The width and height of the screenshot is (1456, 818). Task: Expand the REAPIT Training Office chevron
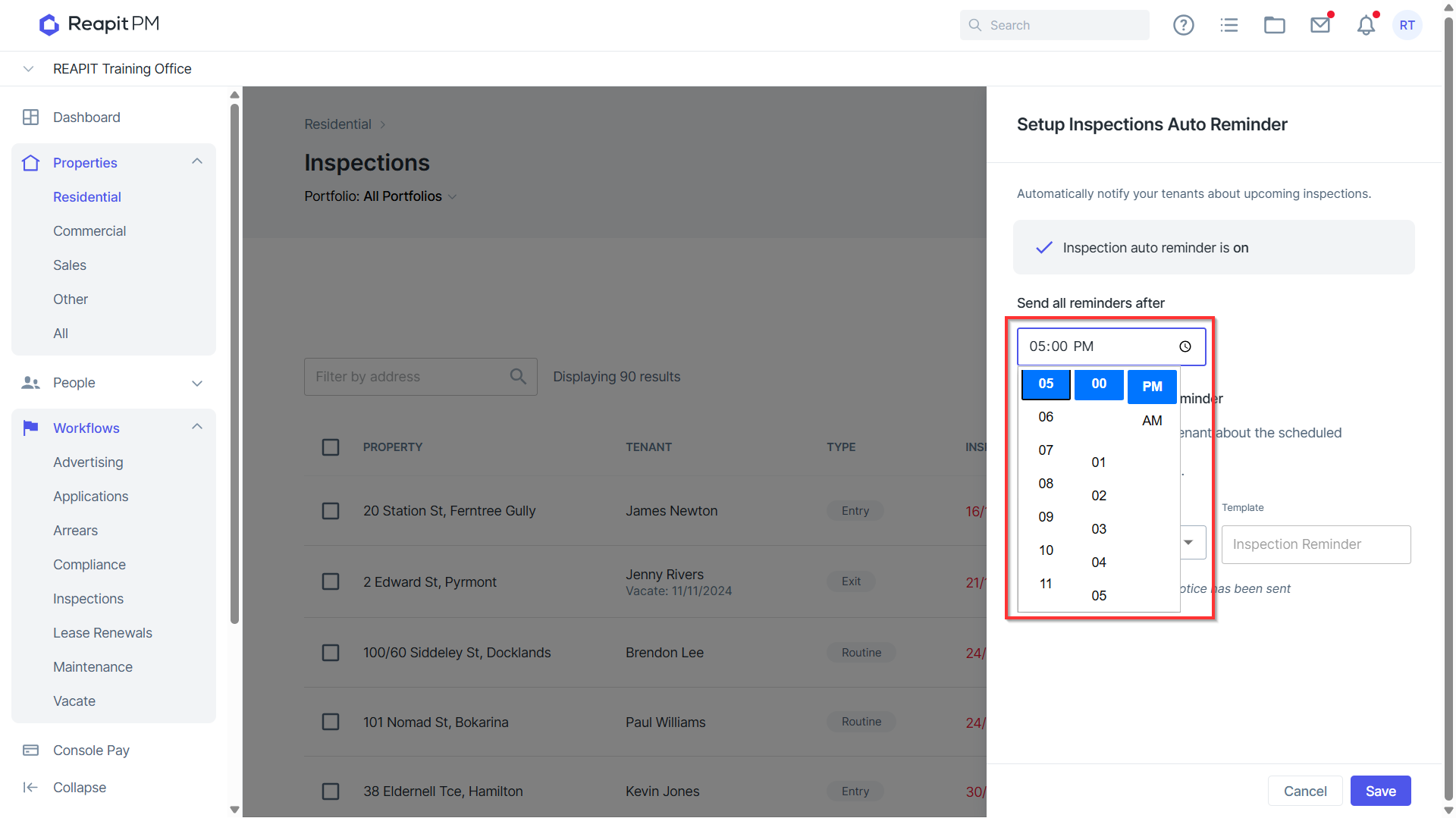click(28, 69)
